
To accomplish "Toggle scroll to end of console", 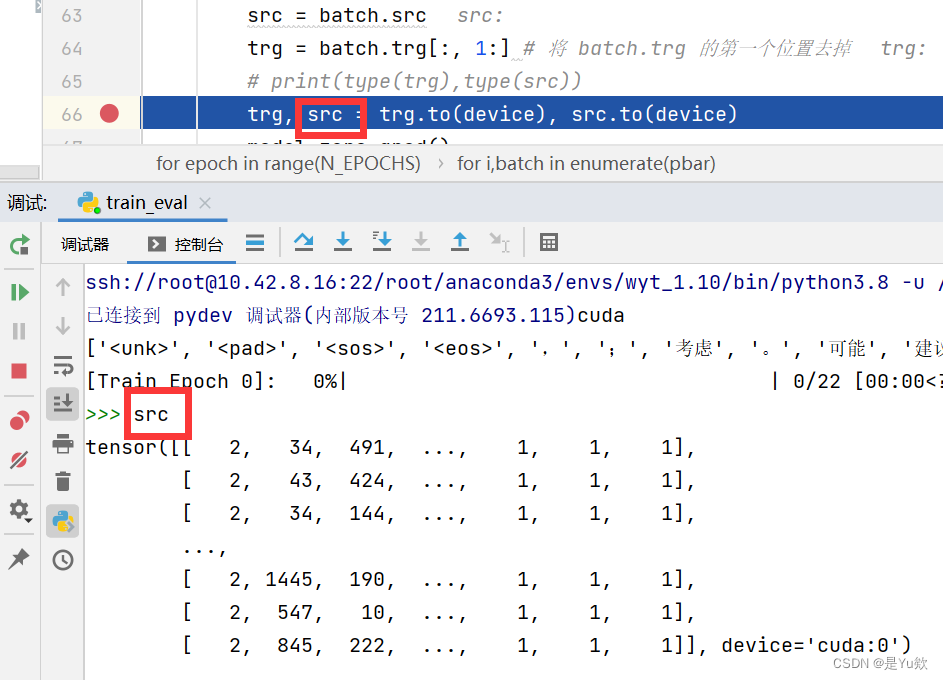I will pos(63,403).
